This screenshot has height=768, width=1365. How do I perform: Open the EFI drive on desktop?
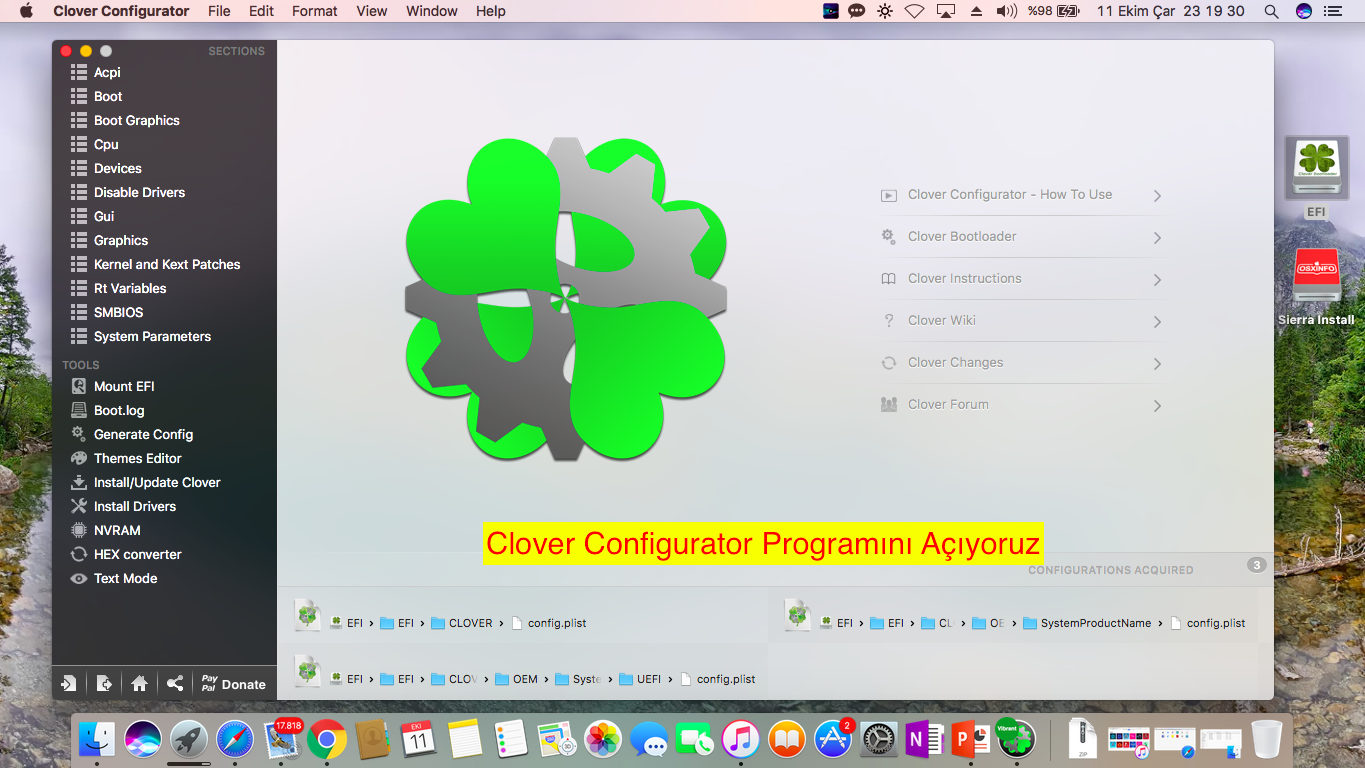tap(1316, 172)
